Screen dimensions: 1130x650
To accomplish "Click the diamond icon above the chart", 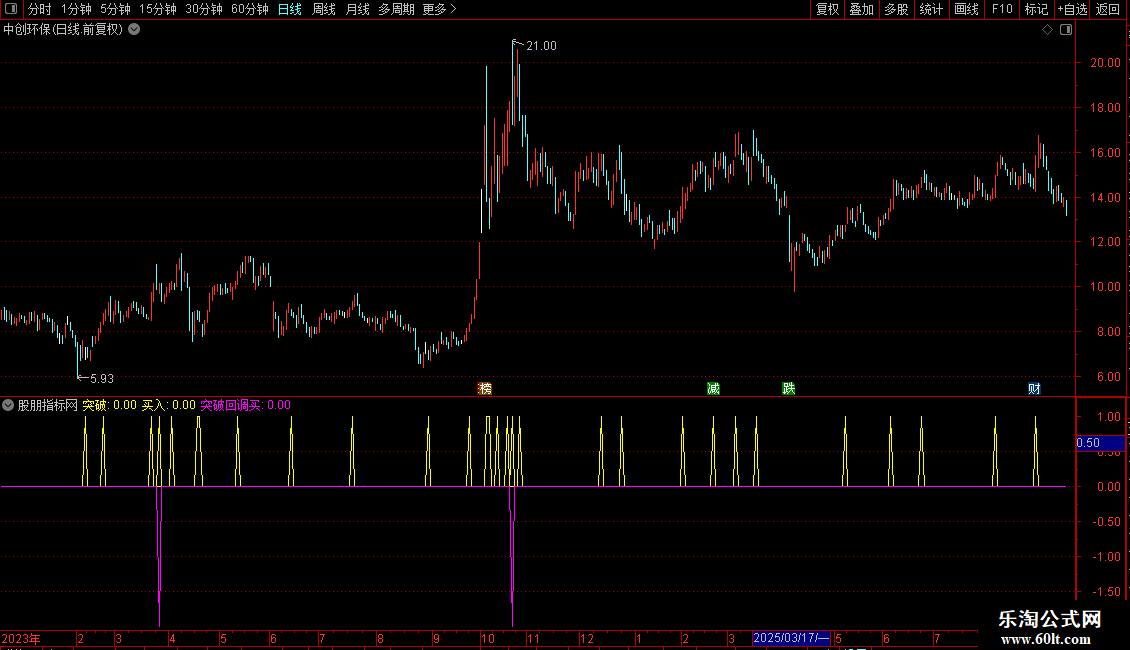I will point(1047,30).
